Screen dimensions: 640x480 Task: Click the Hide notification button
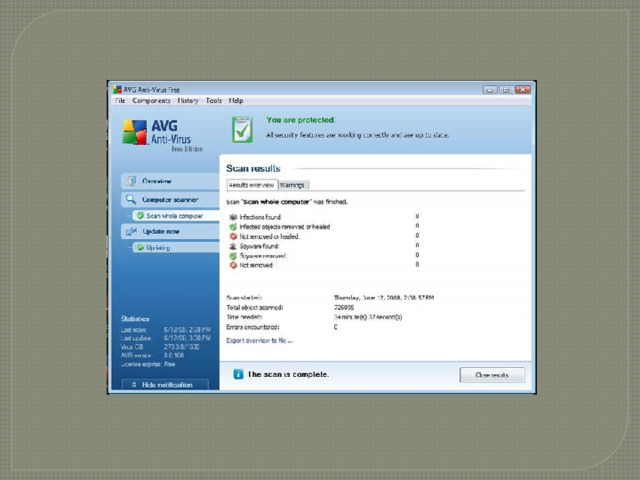coord(165,384)
